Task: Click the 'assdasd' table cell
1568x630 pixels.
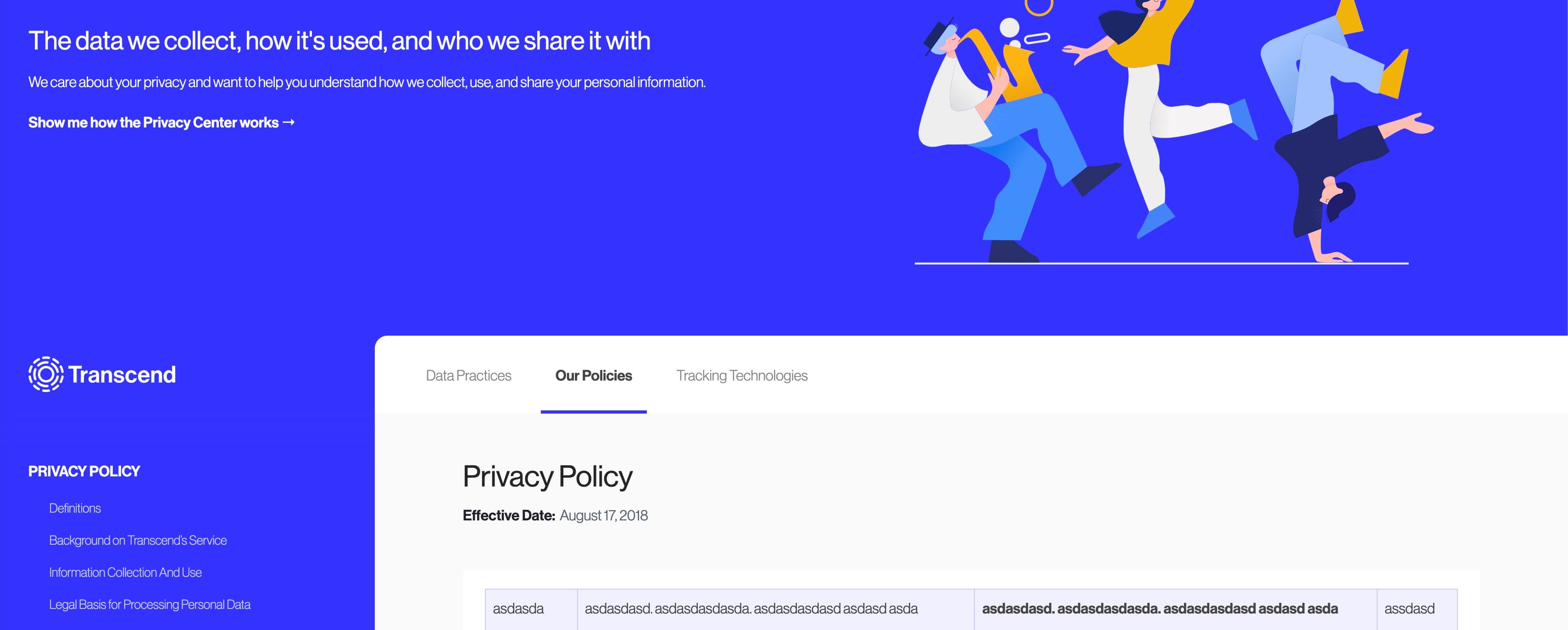Action: (1417, 609)
